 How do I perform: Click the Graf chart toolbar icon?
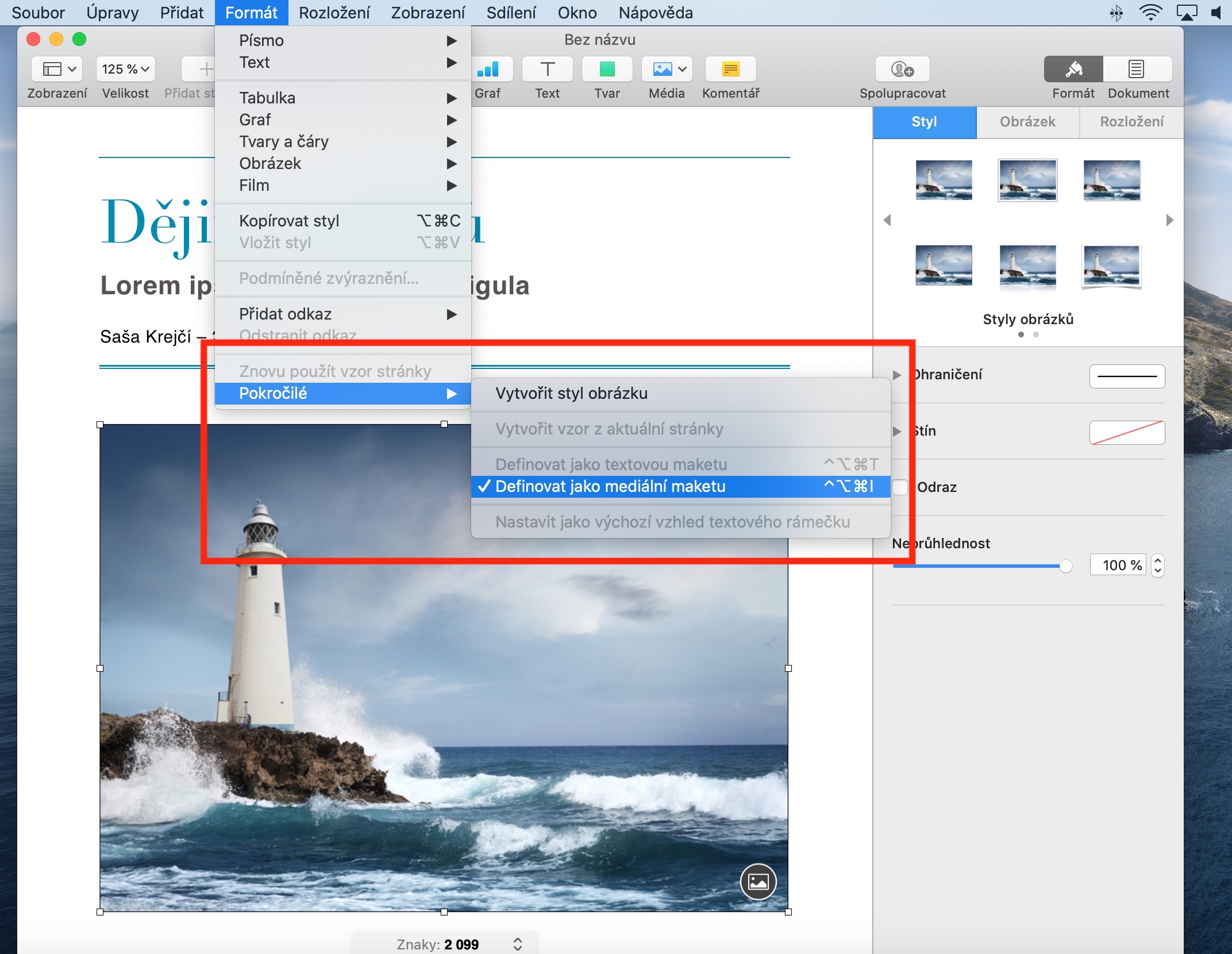(488, 70)
